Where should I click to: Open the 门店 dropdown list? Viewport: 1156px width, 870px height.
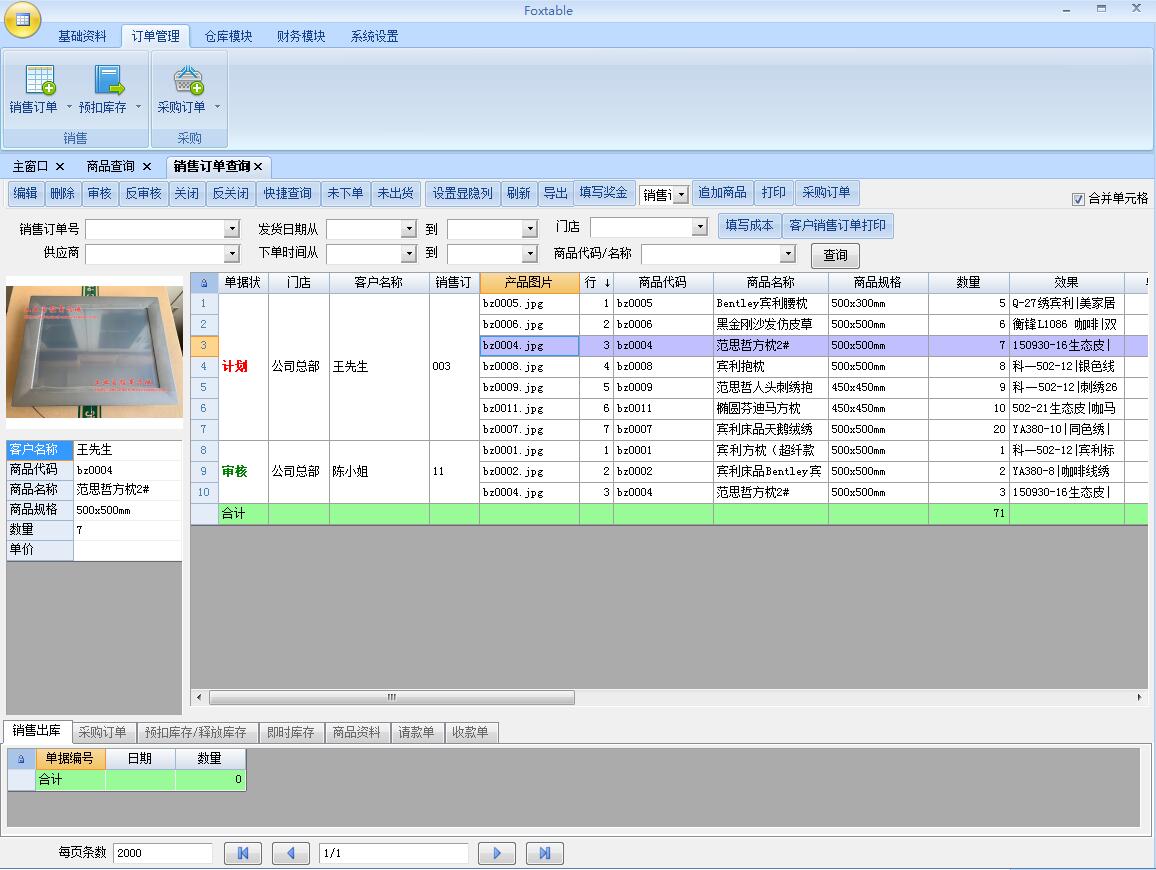[700, 228]
